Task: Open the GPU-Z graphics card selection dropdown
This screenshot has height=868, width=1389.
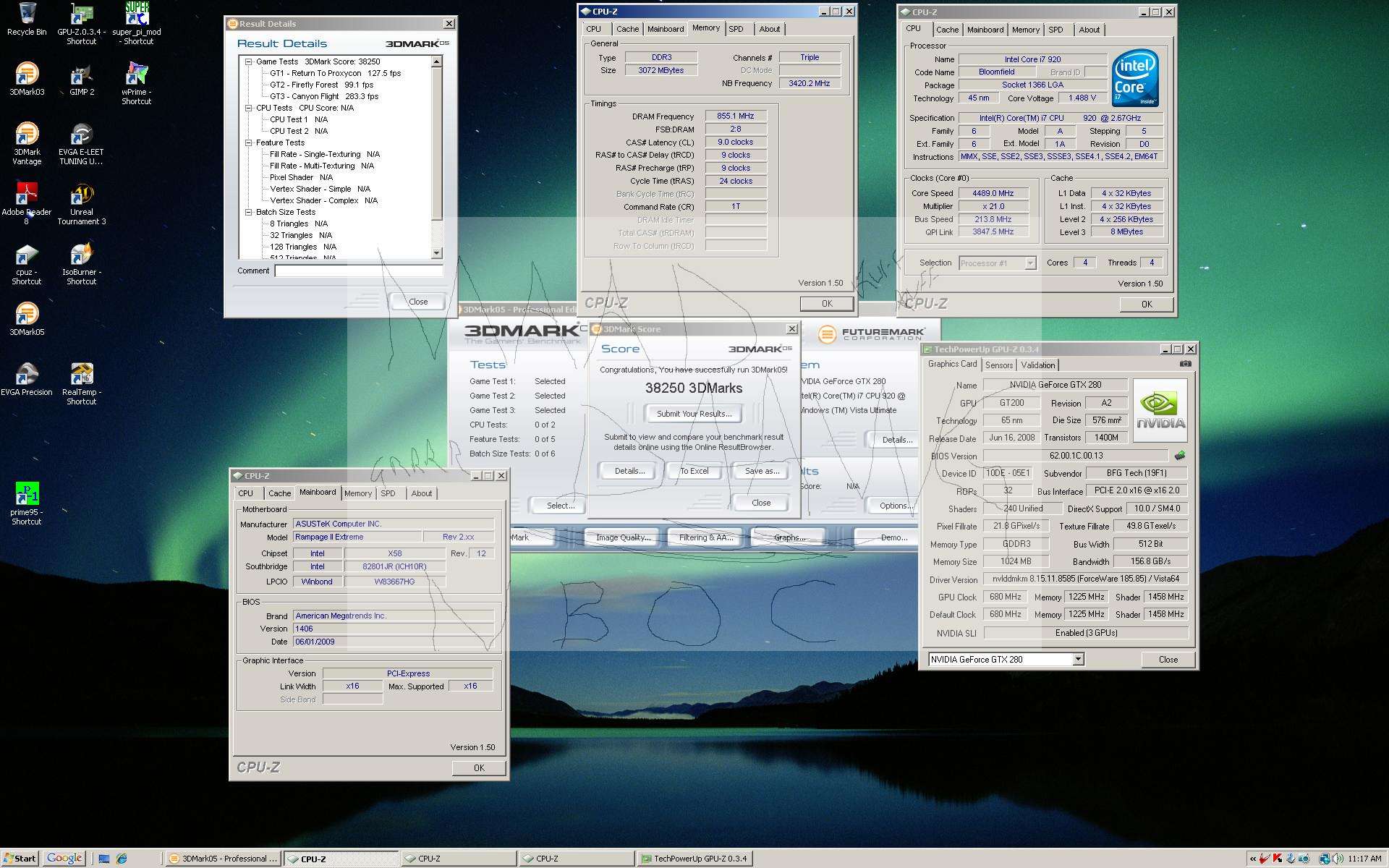Action: coord(1078,659)
